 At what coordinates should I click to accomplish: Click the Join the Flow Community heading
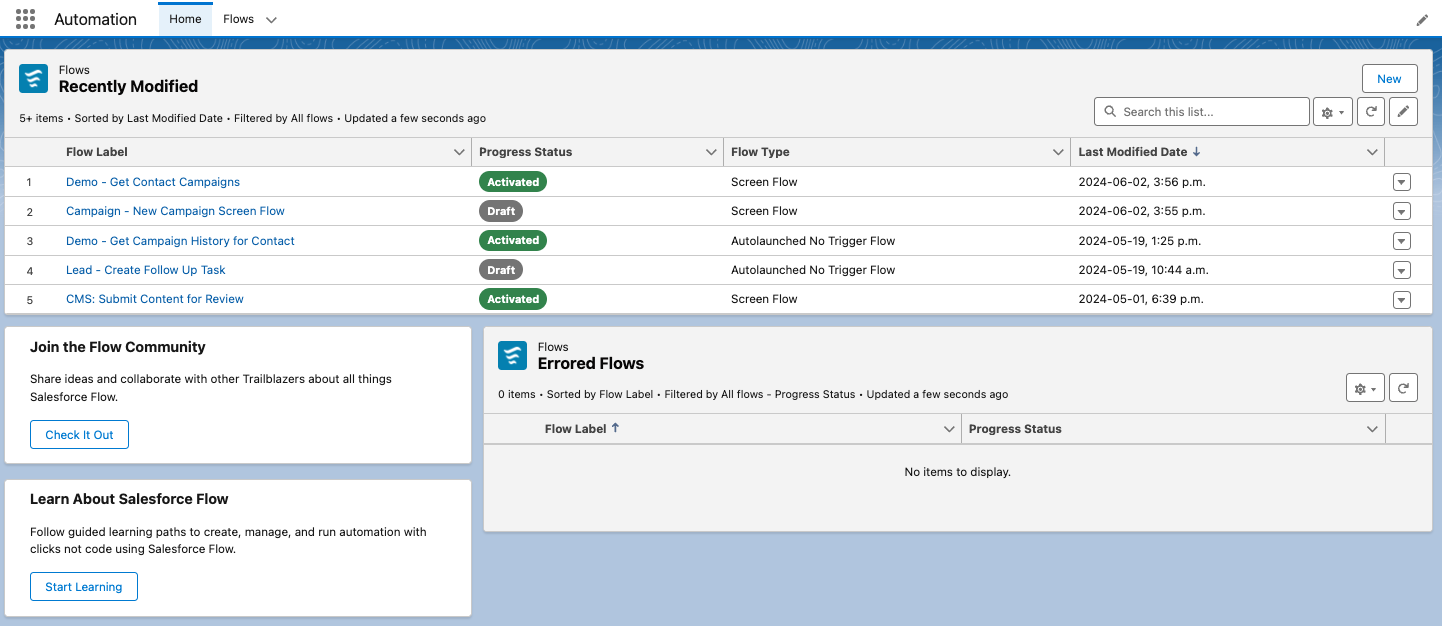[118, 347]
